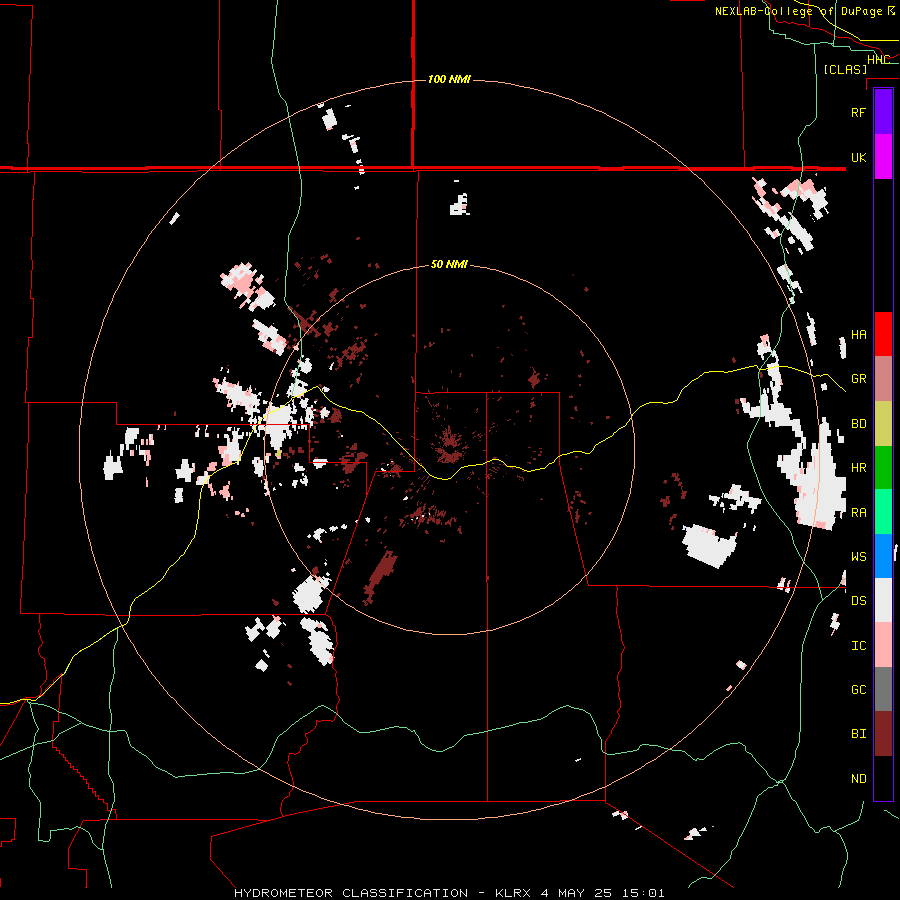The height and width of the screenshot is (900, 900).
Task: Click the UK legend label
Action: 858,158
